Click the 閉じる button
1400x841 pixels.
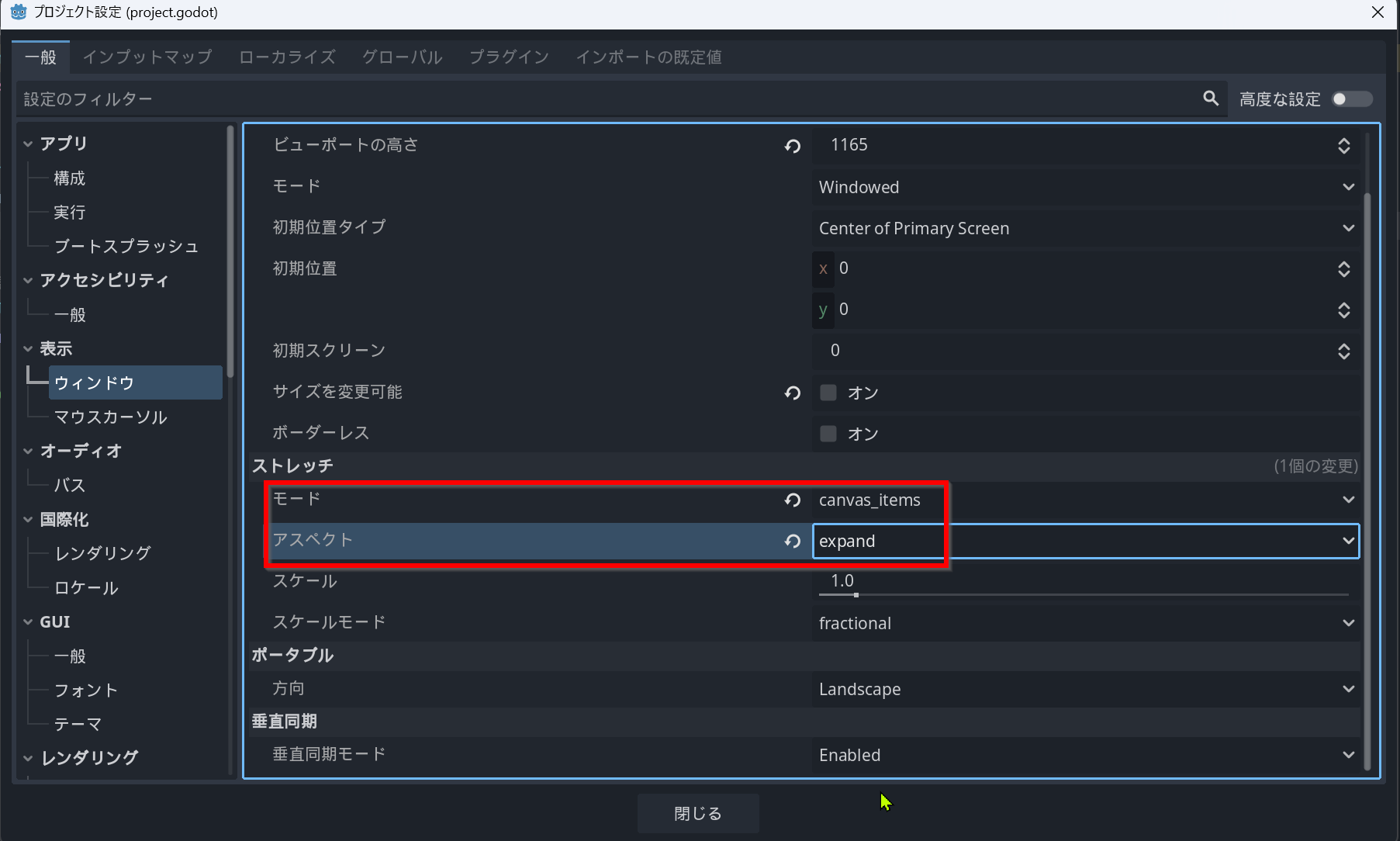(x=697, y=813)
